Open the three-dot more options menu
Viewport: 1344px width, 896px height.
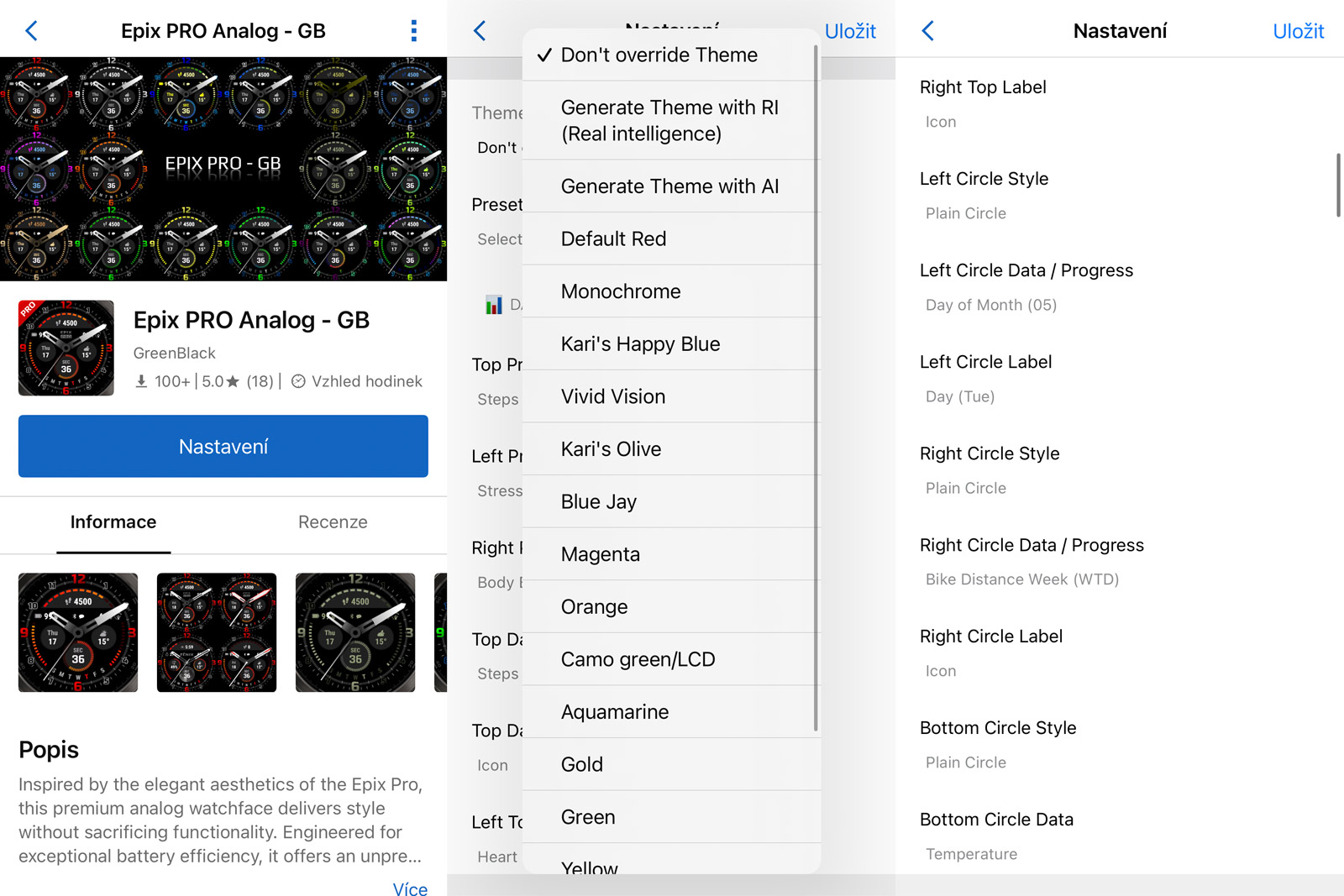click(413, 31)
